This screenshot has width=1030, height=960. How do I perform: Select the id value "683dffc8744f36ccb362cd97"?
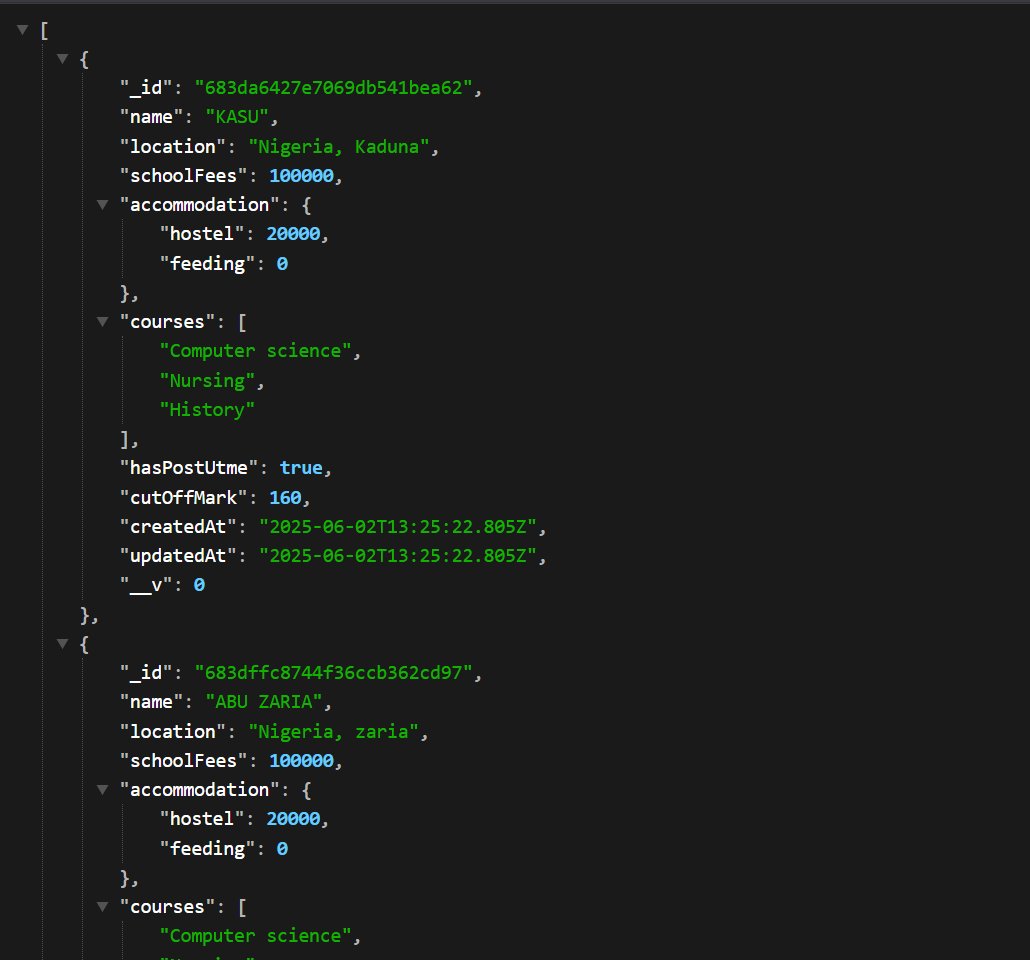pyautogui.click(x=334, y=672)
